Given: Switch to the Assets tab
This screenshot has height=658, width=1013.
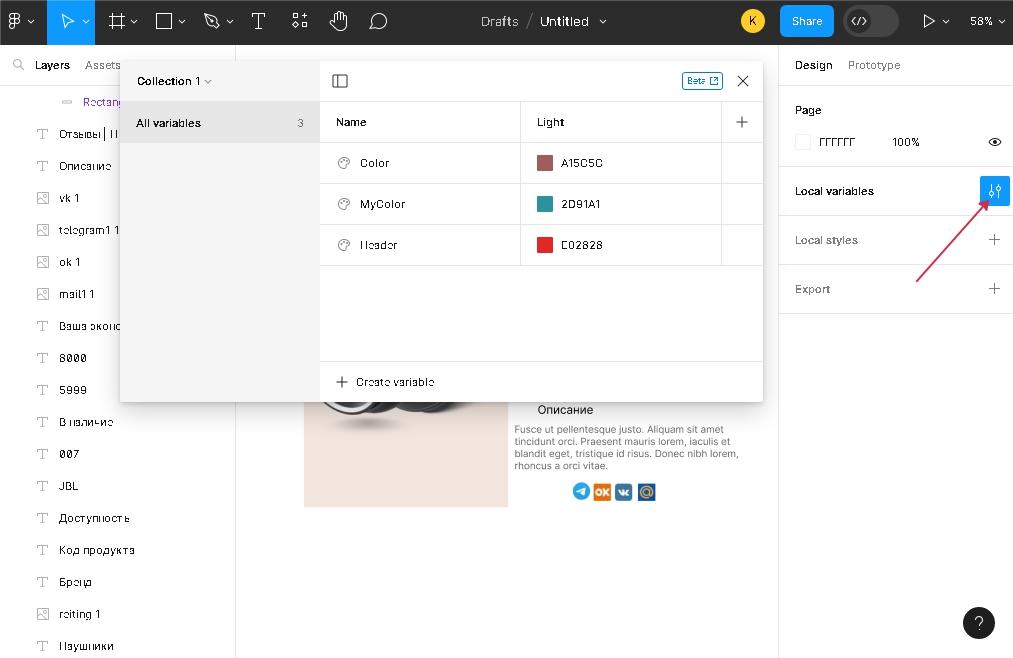Looking at the screenshot, I should pos(102,65).
